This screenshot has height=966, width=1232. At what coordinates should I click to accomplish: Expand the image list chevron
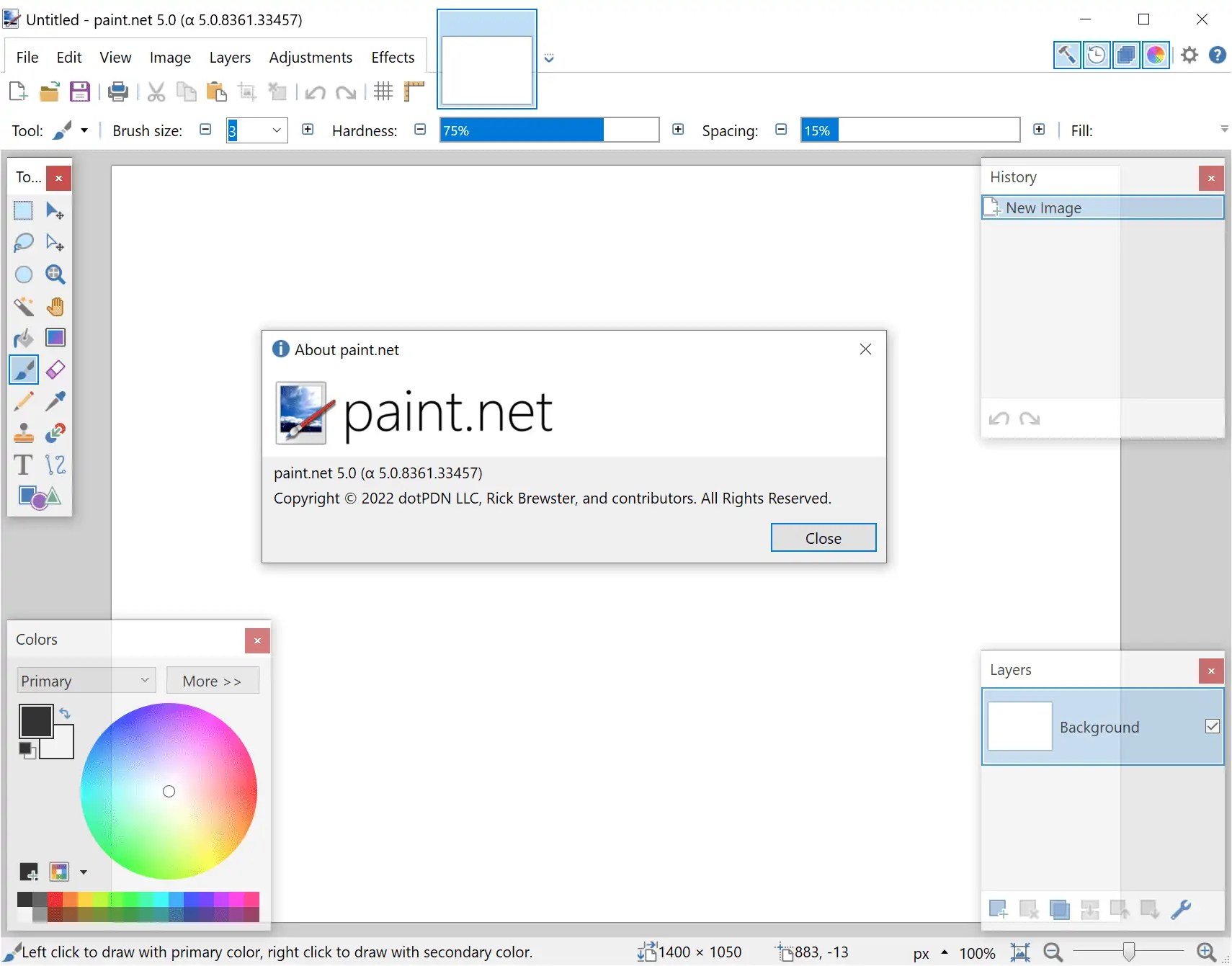pos(549,58)
